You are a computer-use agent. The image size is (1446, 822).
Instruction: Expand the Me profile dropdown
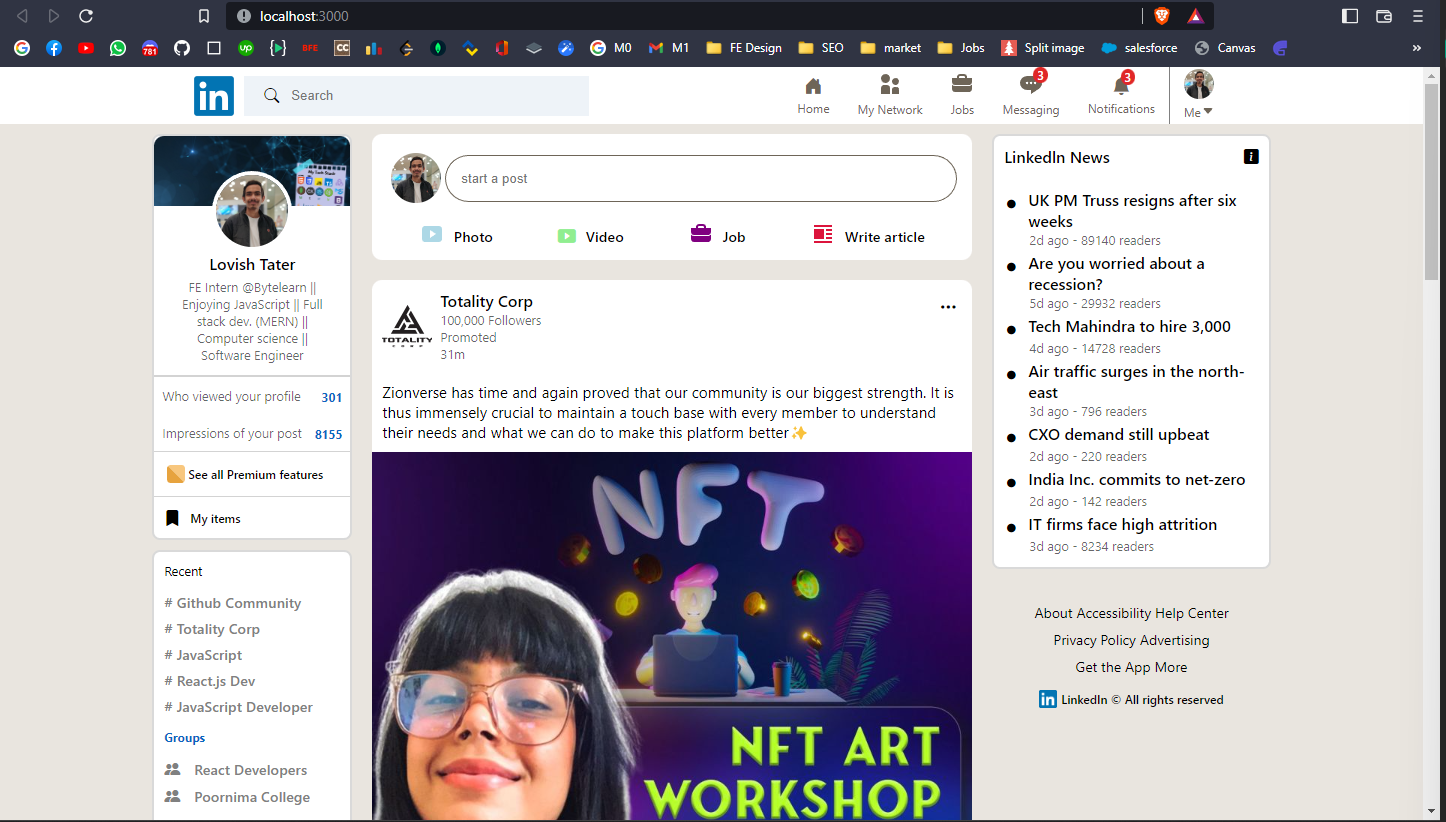click(x=1198, y=95)
